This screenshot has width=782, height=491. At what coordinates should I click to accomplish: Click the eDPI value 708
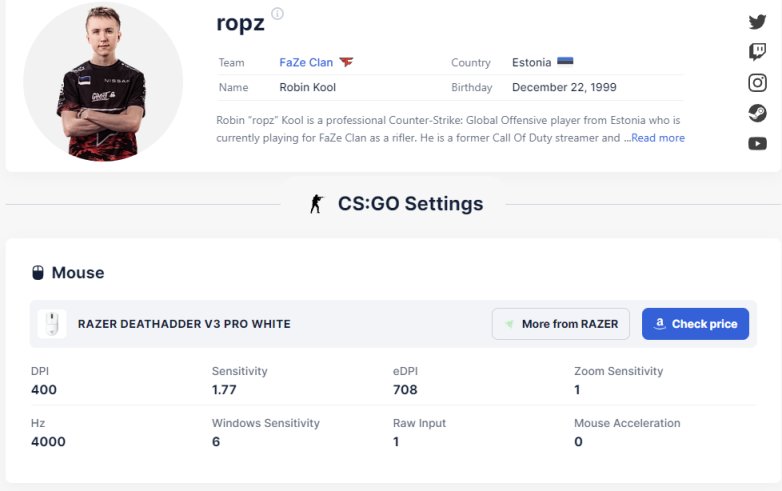click(405, 390)
